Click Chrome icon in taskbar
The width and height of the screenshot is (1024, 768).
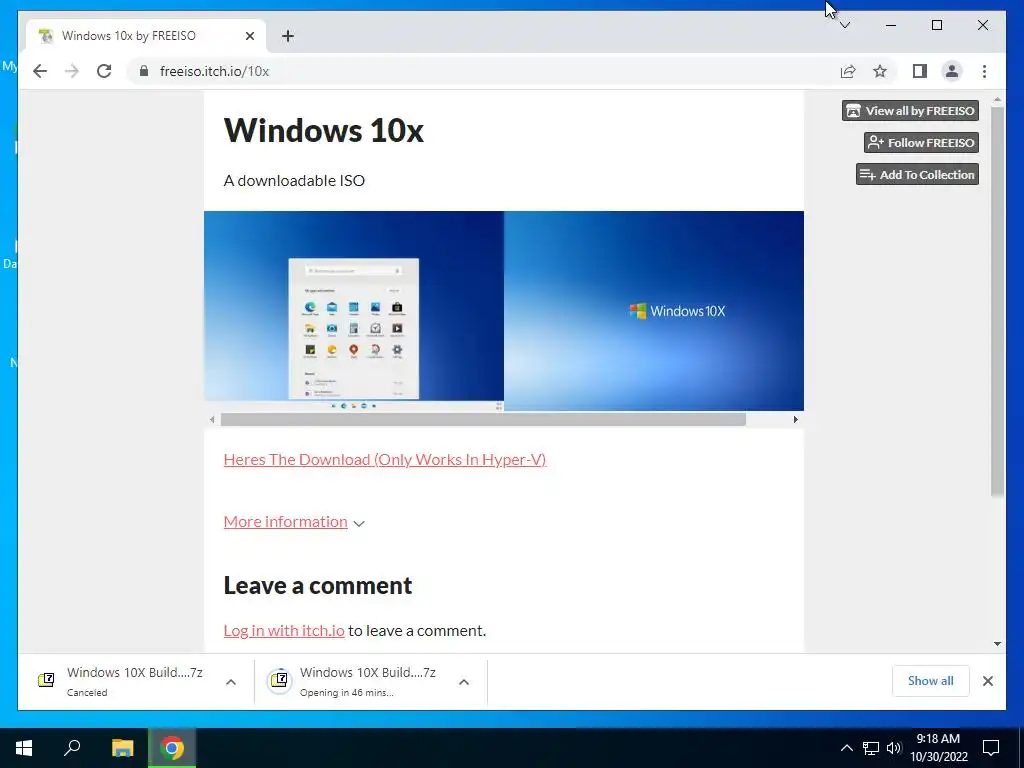click(x=172, y=748)
